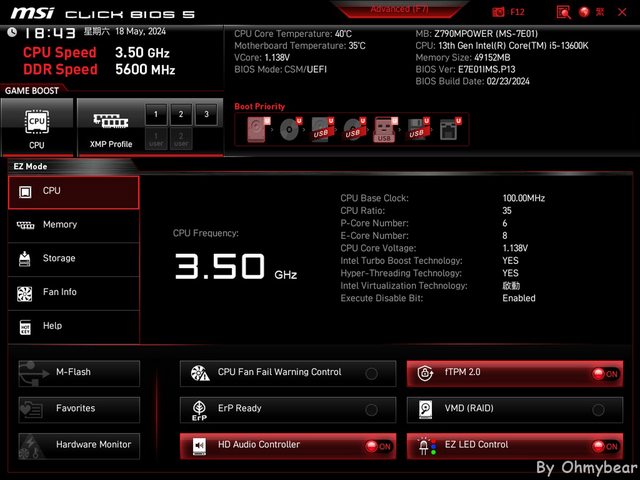Launch the M-Flash utility

79,373
